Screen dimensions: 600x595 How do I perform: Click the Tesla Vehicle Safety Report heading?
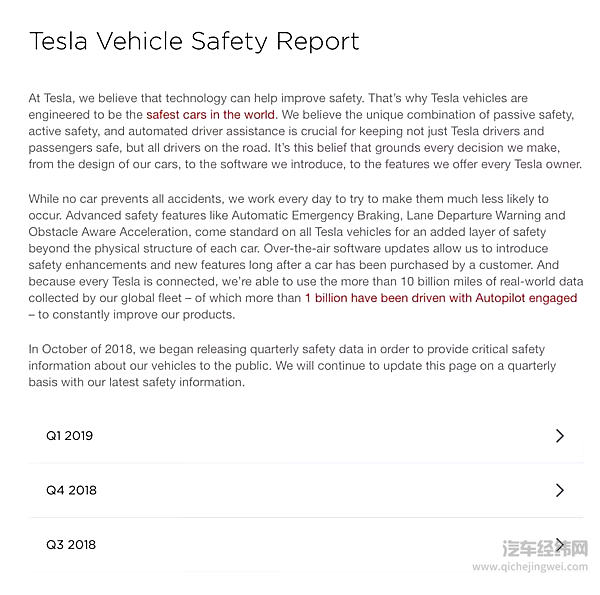pos(194,41)
